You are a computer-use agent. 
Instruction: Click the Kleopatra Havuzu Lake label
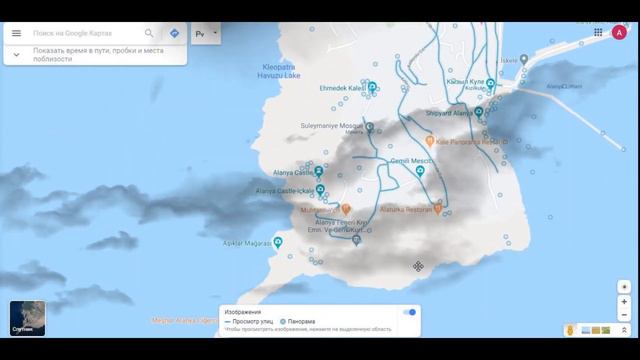[279, 71]
